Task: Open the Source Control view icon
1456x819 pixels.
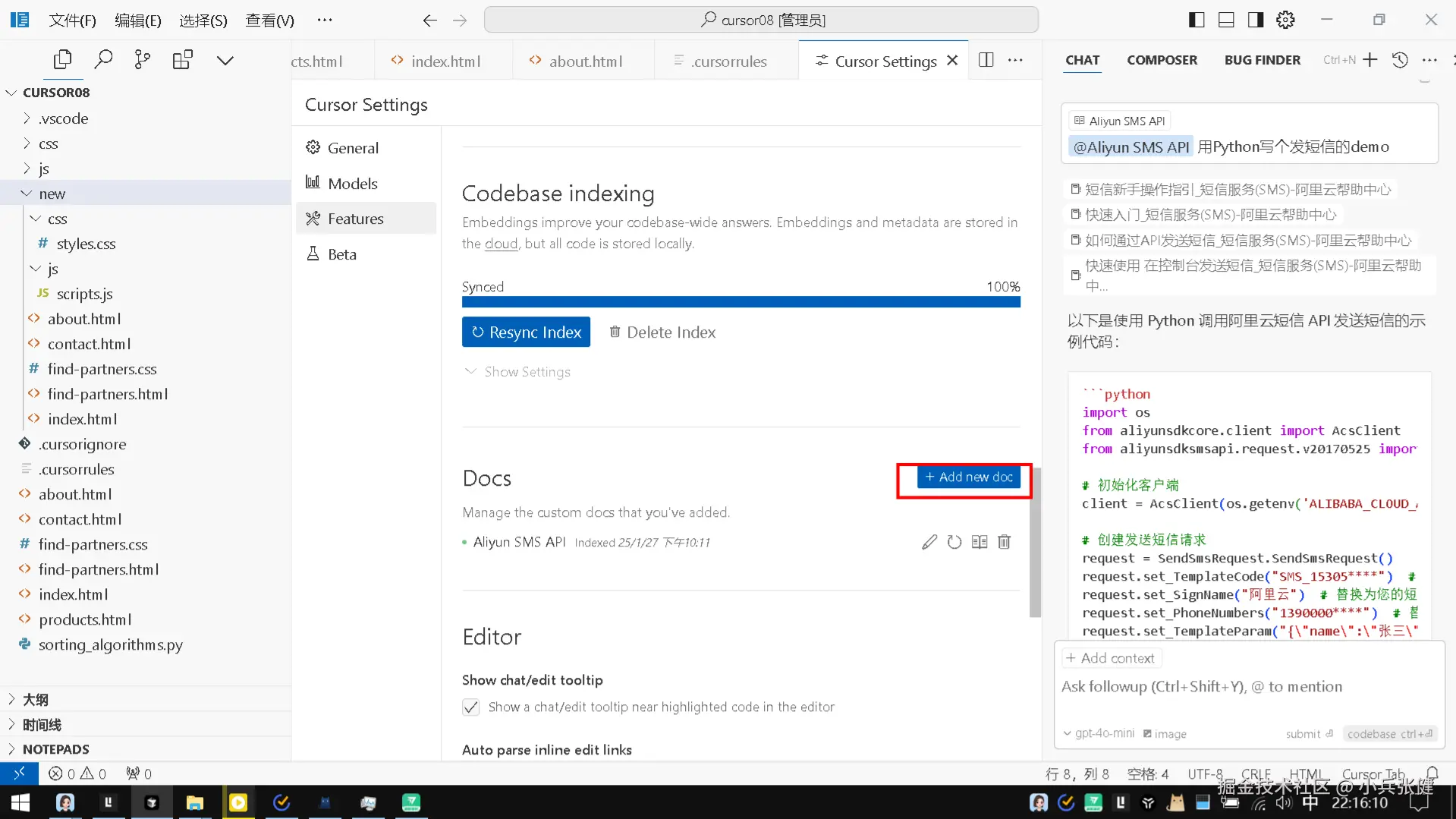Action: 143,60
